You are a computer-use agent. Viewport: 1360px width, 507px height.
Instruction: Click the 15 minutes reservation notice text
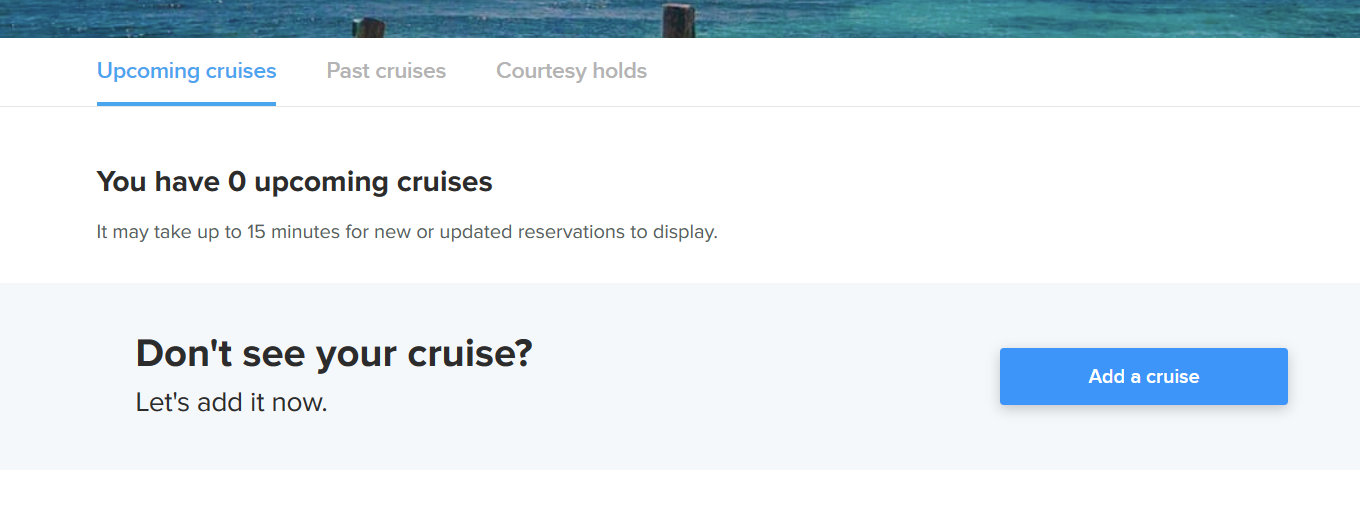click(407, 232)
